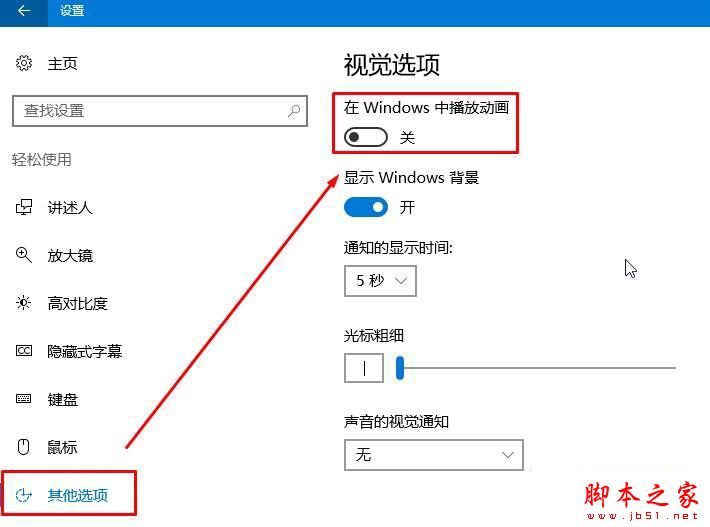Turn off 显示 Windows 背景 switch
Viewport: 710px width, 527px height.
(366, 207)
